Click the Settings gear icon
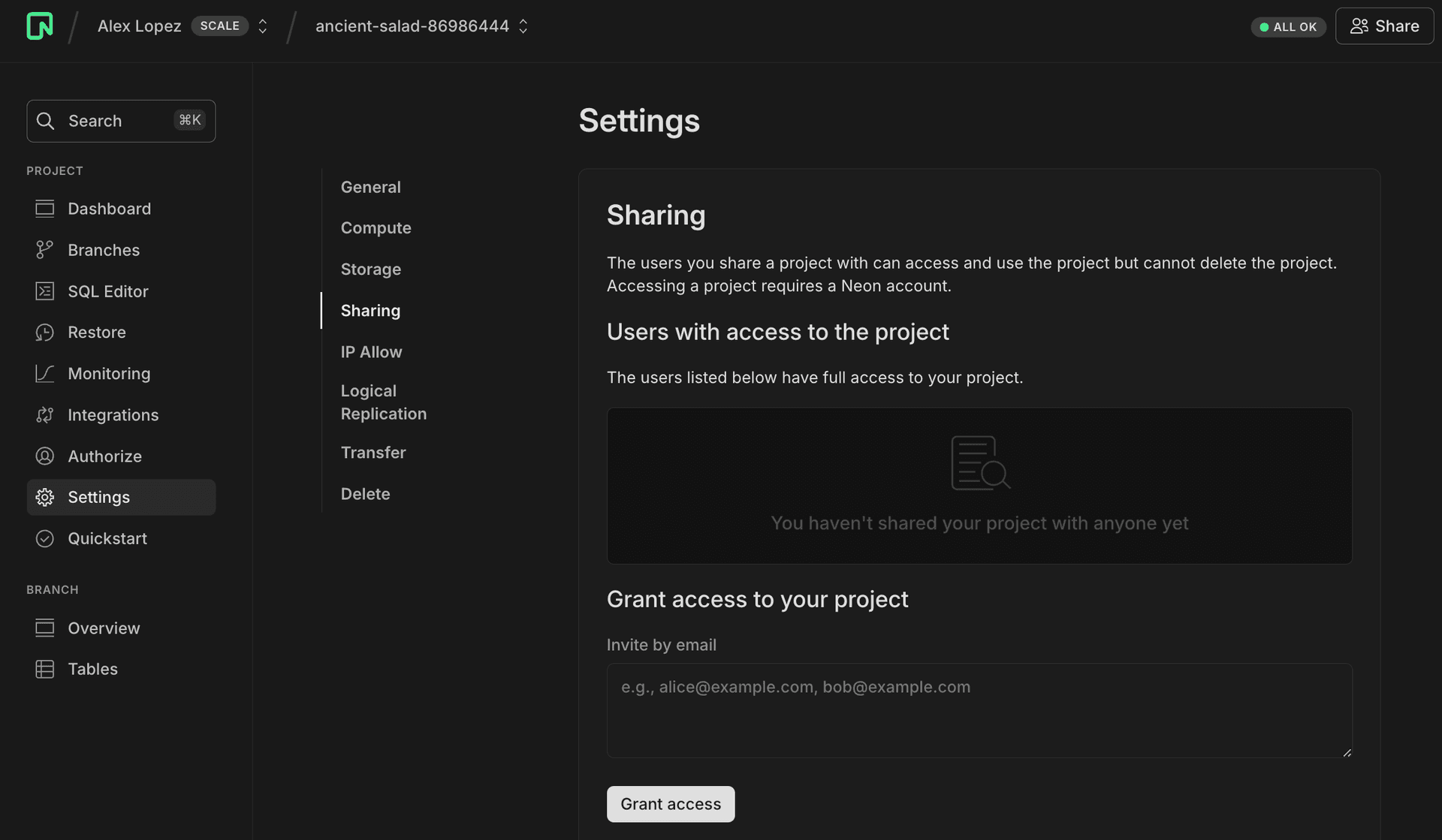 pos(45,497)
